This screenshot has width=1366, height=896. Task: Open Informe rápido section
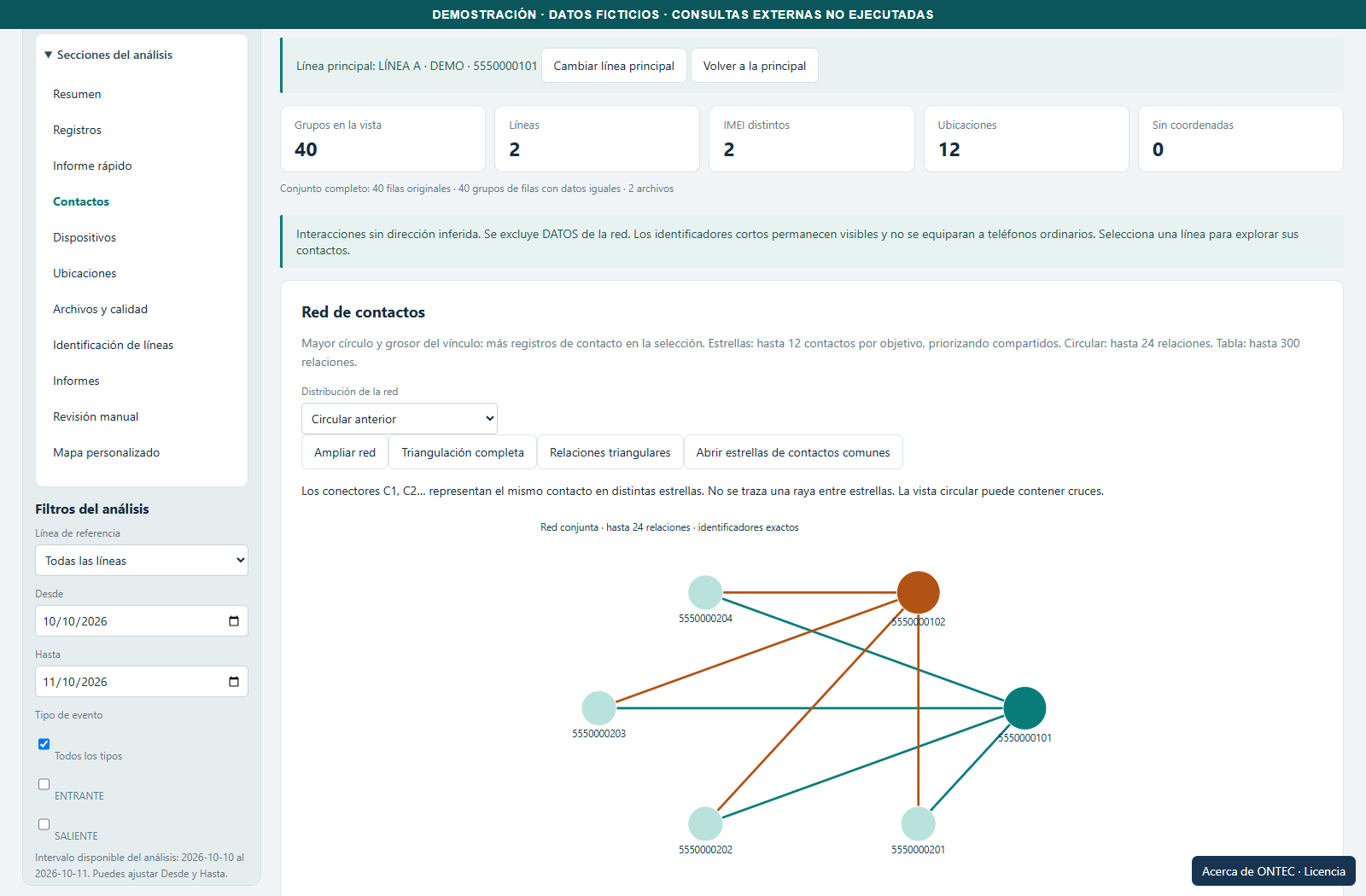92,166
